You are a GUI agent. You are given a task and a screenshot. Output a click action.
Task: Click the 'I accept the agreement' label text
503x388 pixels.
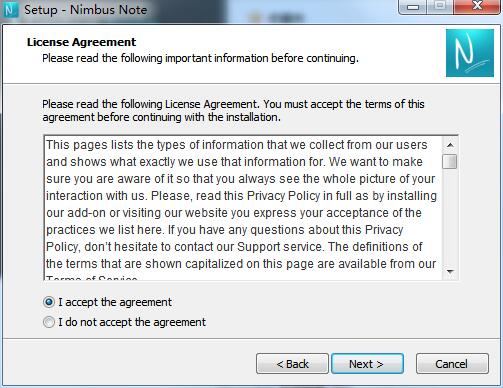[115, 302]
